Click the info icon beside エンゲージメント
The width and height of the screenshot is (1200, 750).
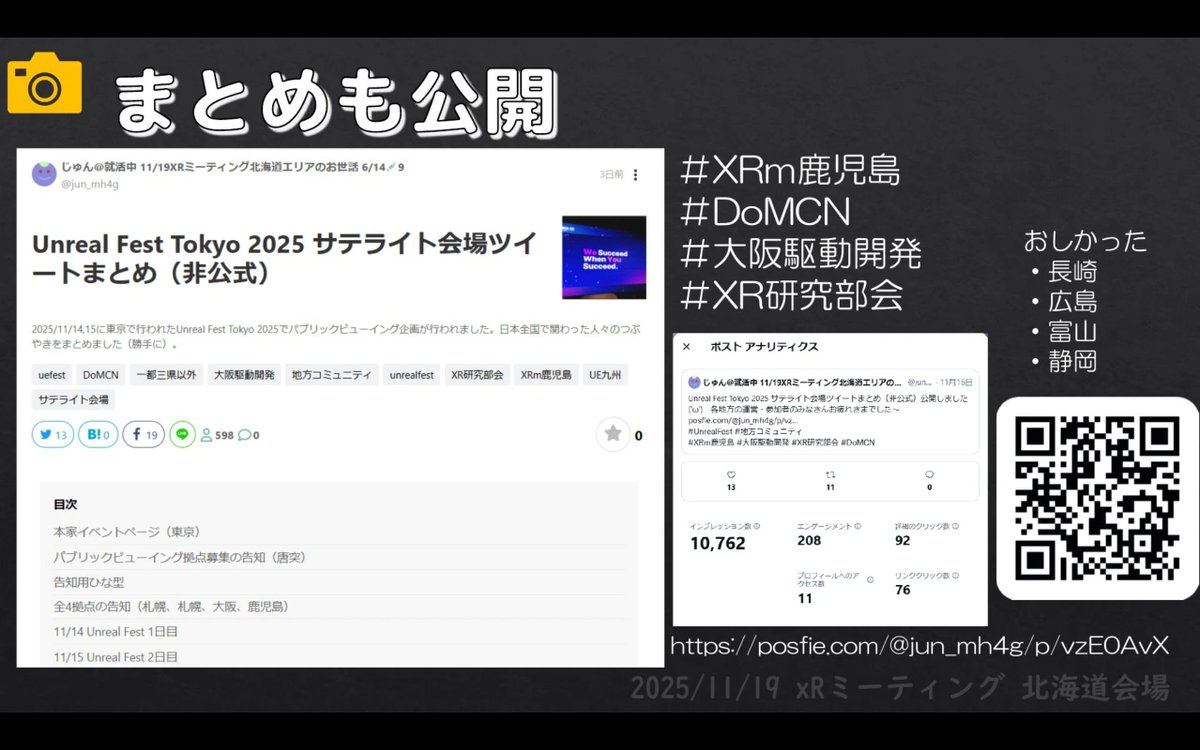pyautogui.click(x=858, y=526)
